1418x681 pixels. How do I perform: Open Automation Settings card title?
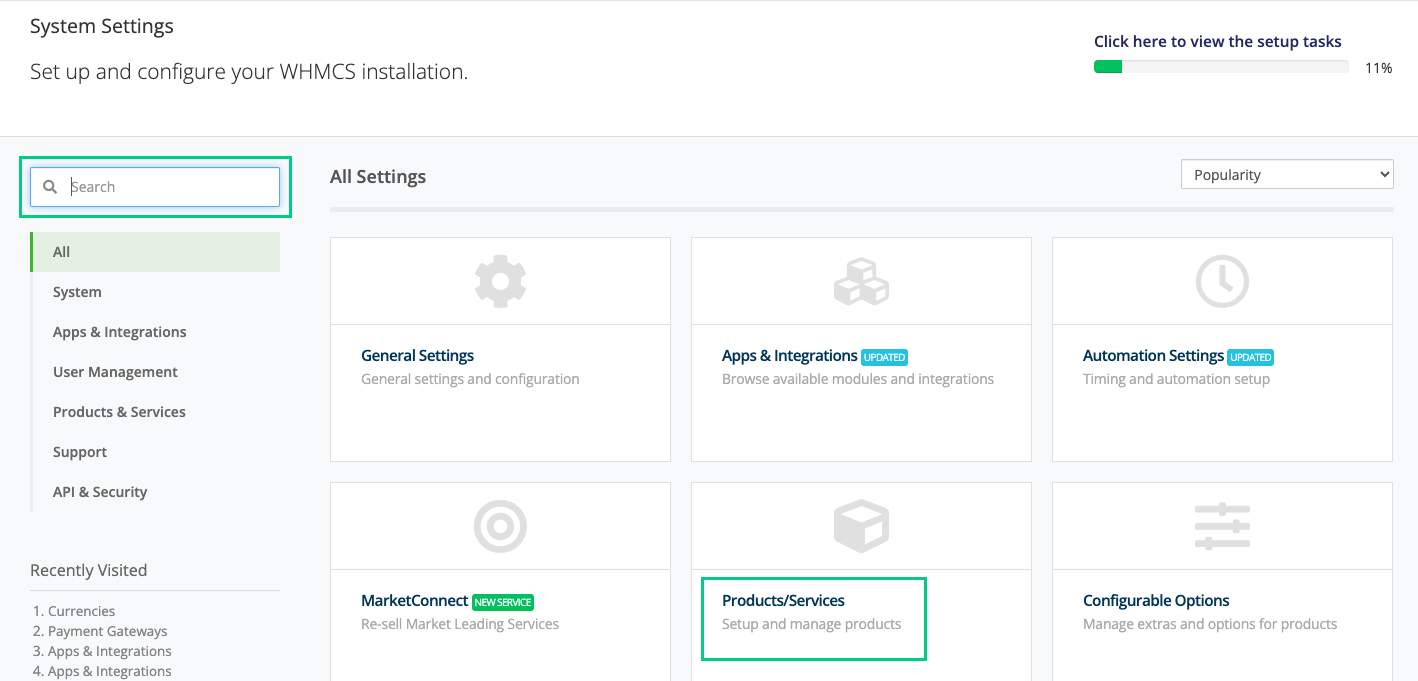1153,355
